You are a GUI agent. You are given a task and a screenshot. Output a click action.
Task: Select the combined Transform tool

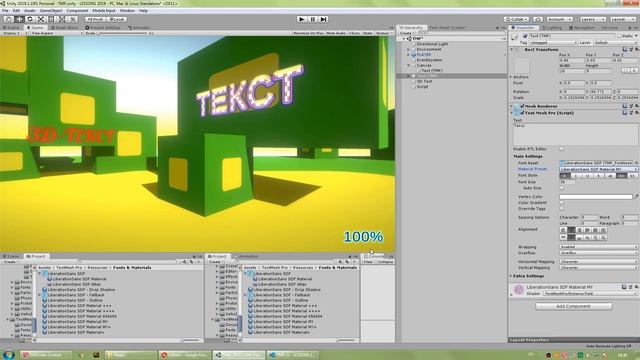coord(62,19)
